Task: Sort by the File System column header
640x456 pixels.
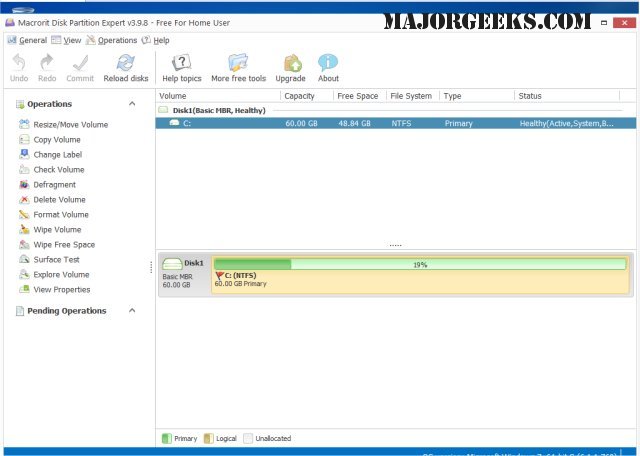Action: [413, 96]
